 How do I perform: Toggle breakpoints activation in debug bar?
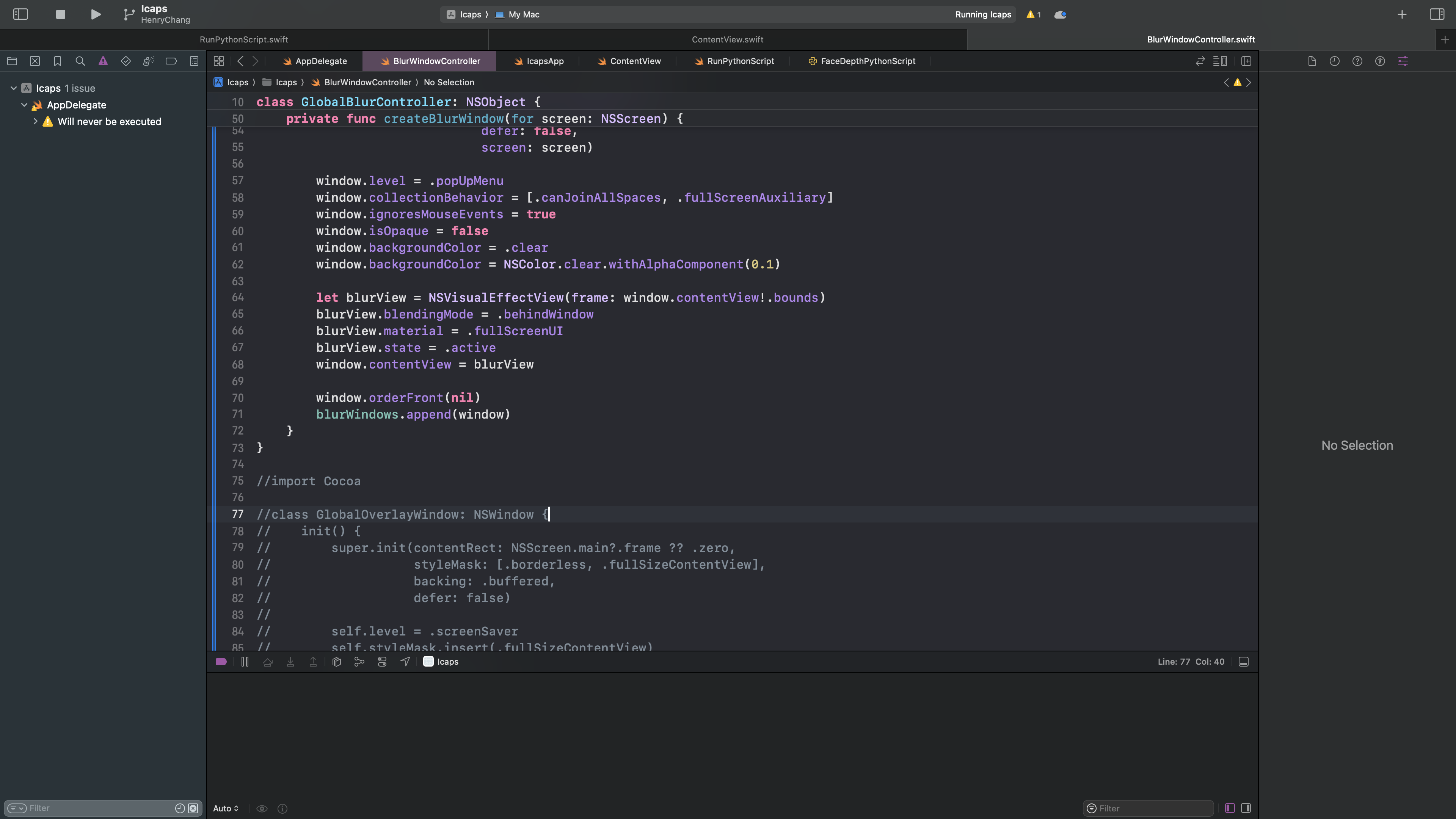pos(221,662)
